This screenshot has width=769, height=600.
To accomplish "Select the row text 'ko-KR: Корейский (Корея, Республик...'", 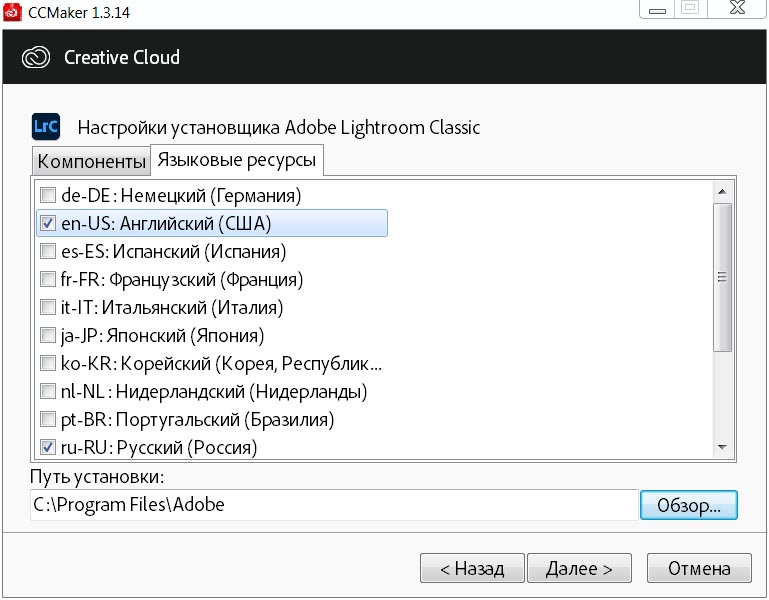I will 221,363.
